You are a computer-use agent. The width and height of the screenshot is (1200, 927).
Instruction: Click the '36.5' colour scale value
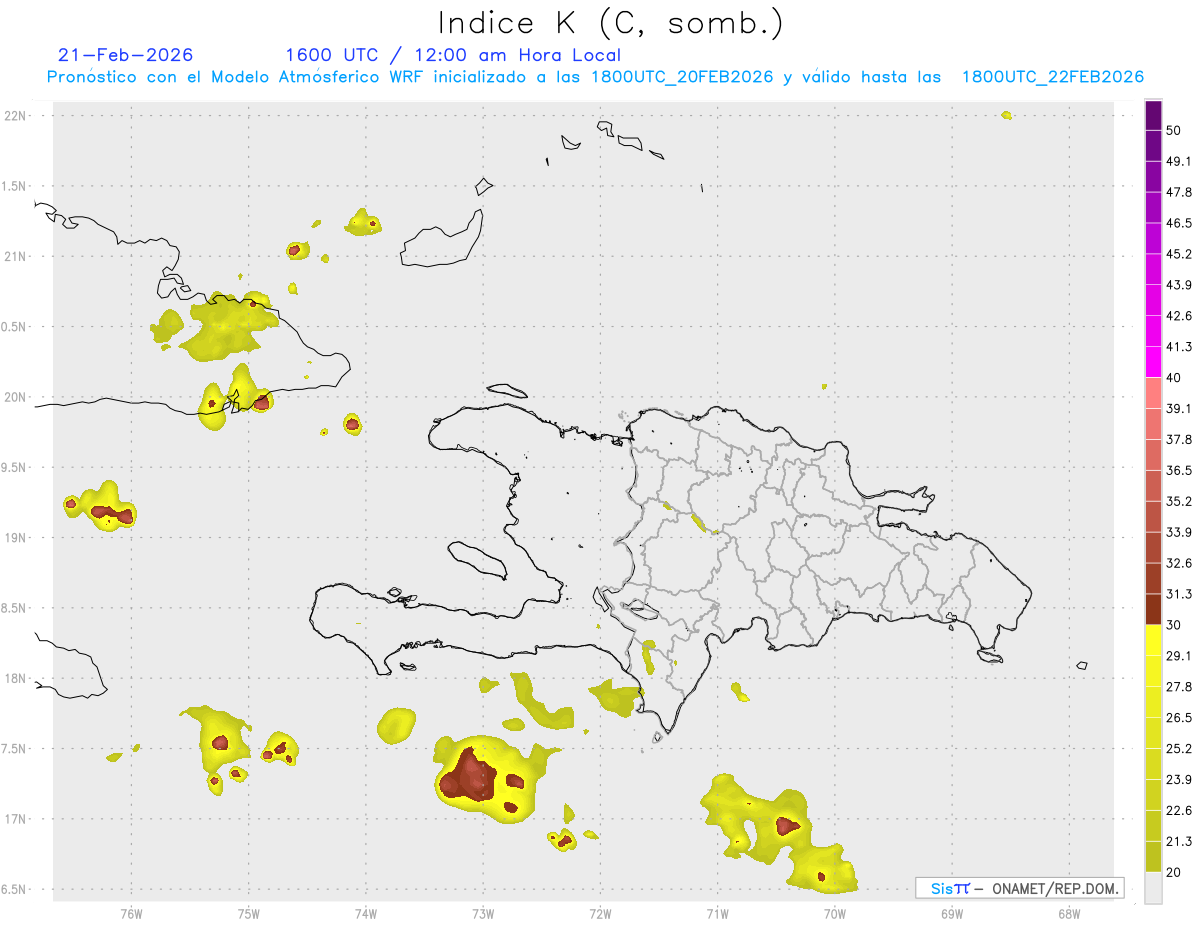[1179, 470]
